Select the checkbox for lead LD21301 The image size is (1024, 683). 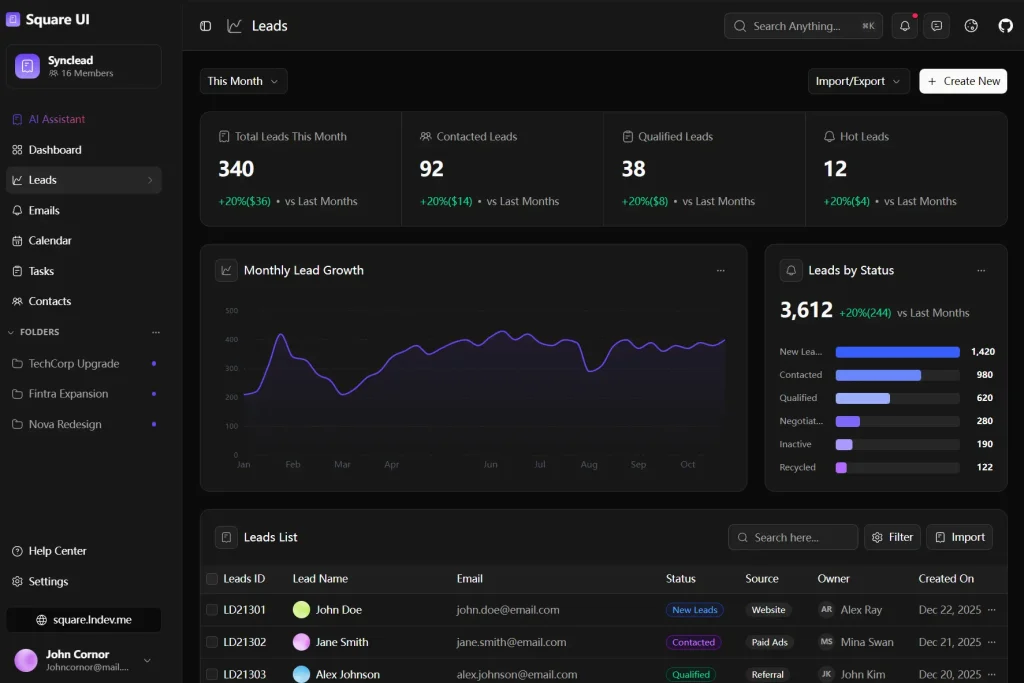point(213,610)
